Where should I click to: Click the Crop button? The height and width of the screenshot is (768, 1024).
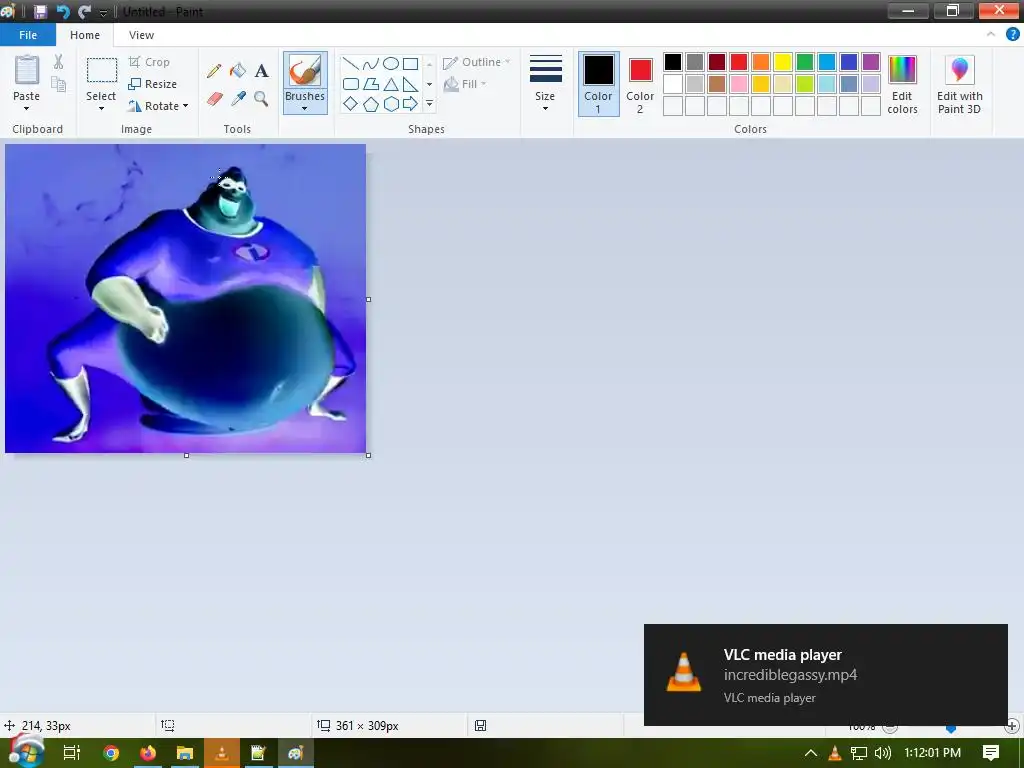click(x=150, y=62)
